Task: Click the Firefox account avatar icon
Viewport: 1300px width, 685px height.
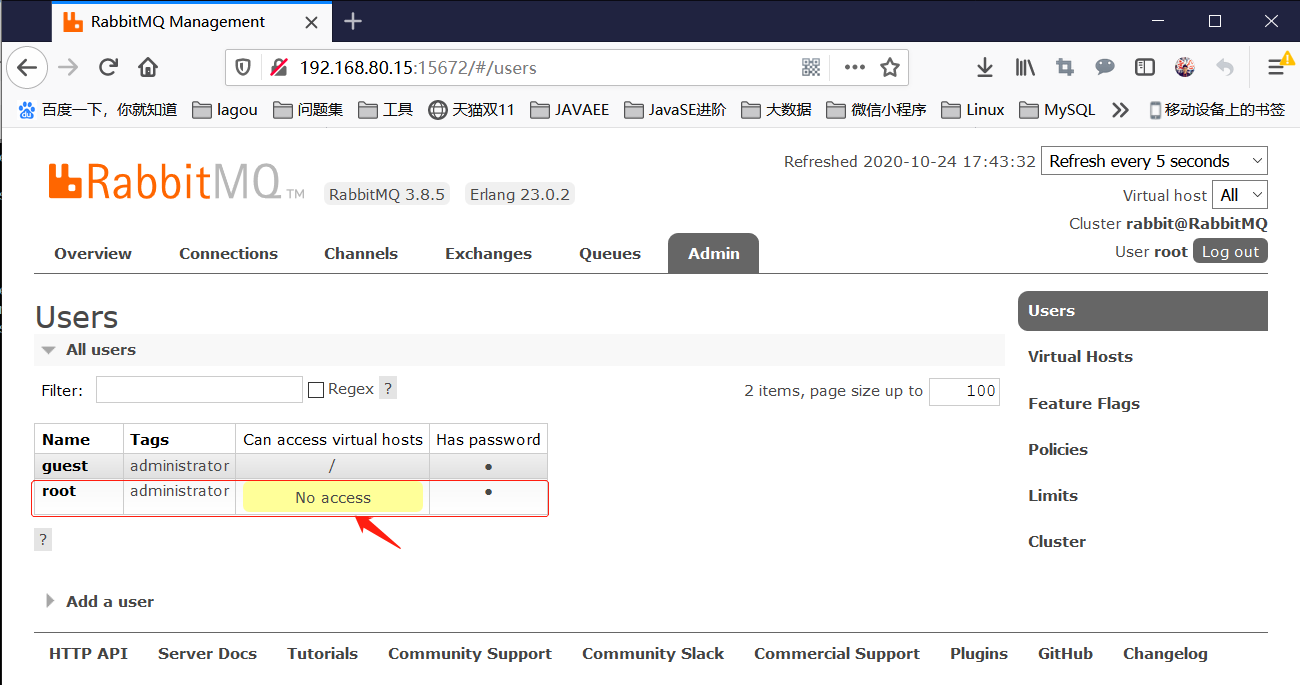Action: click(1184, 67)
